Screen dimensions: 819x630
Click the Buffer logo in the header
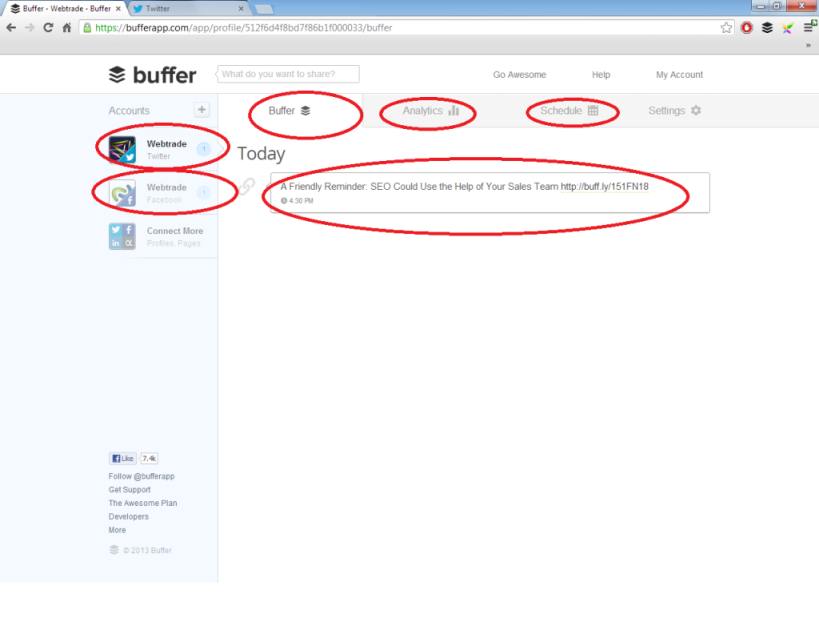(x=152, y=75)
